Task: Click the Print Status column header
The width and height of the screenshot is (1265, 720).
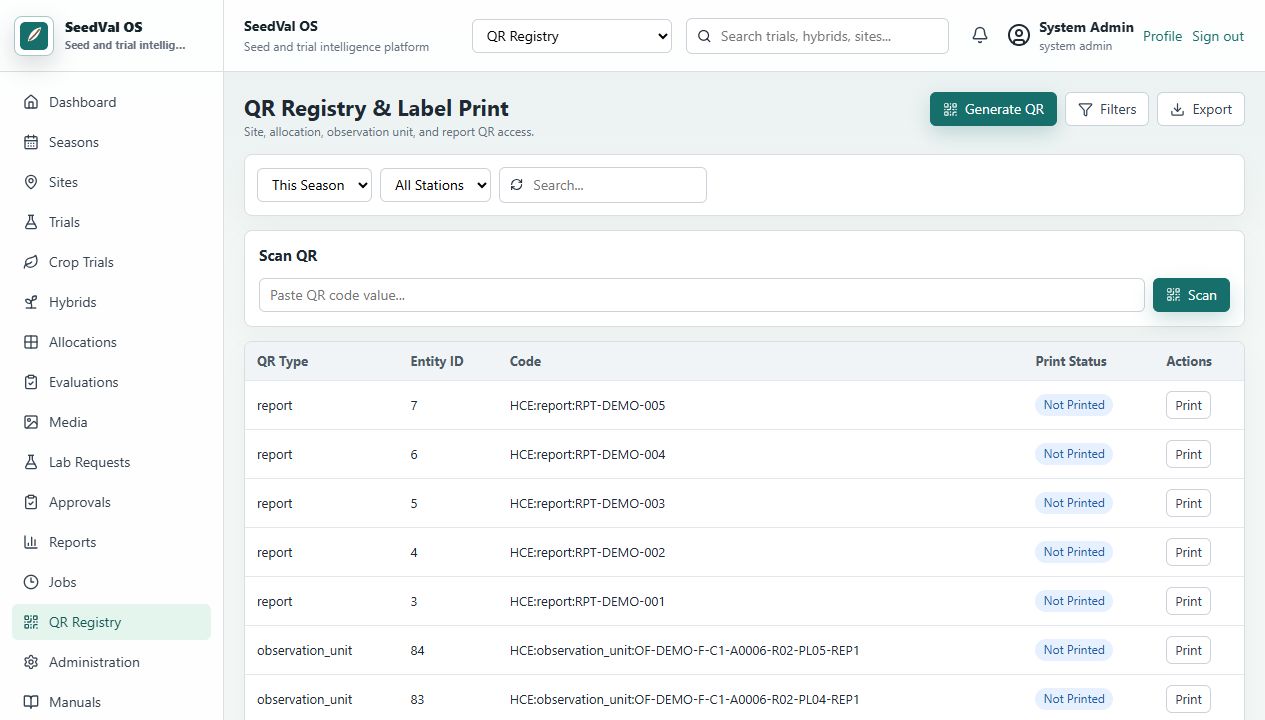Action: (x=1071, y=361)
